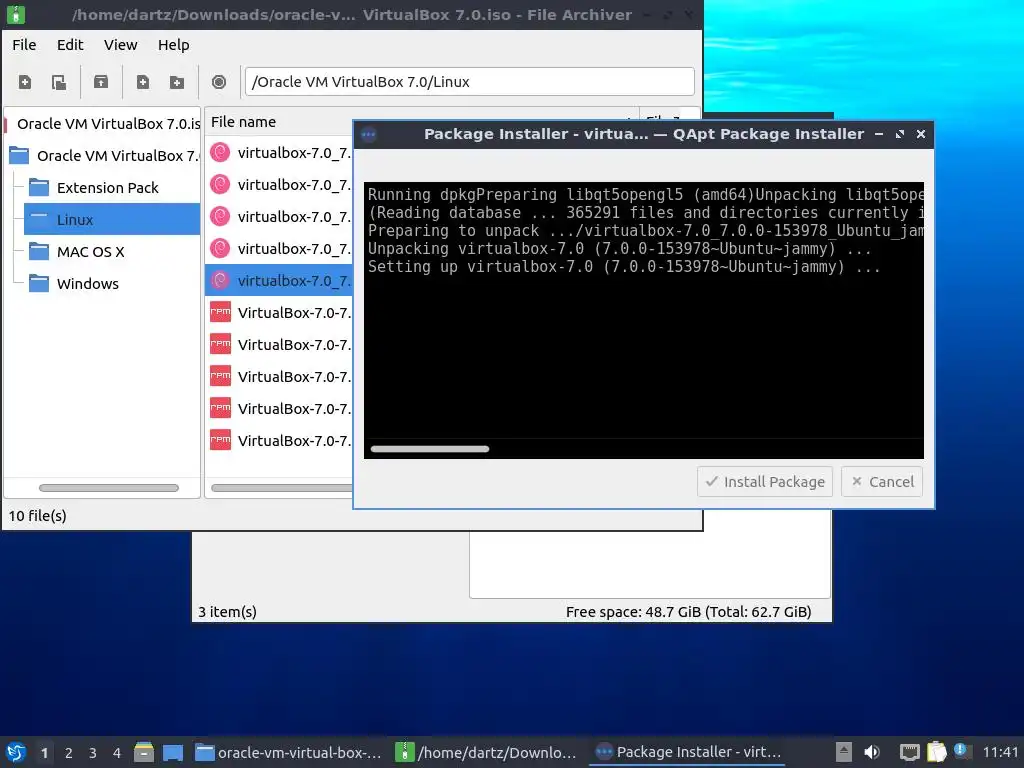Viewport: 1024px width, 768px height.
Task: Select the MAC OS X folder
Action: 90,251
